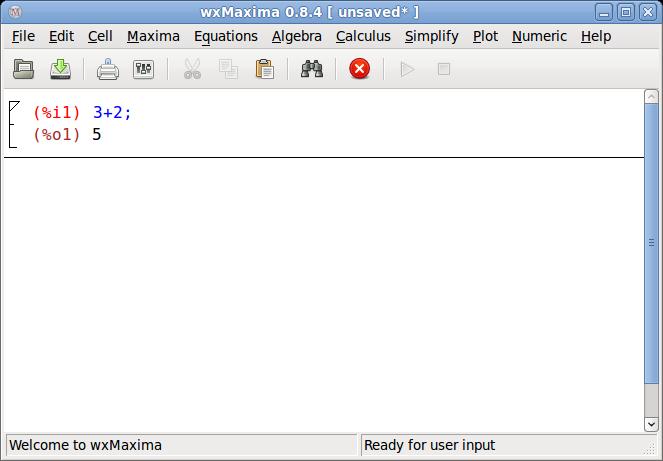Click the (%i1) input label
Viewport: 663px width, 461px height.
pyautogui.click(x=57, y=113)
